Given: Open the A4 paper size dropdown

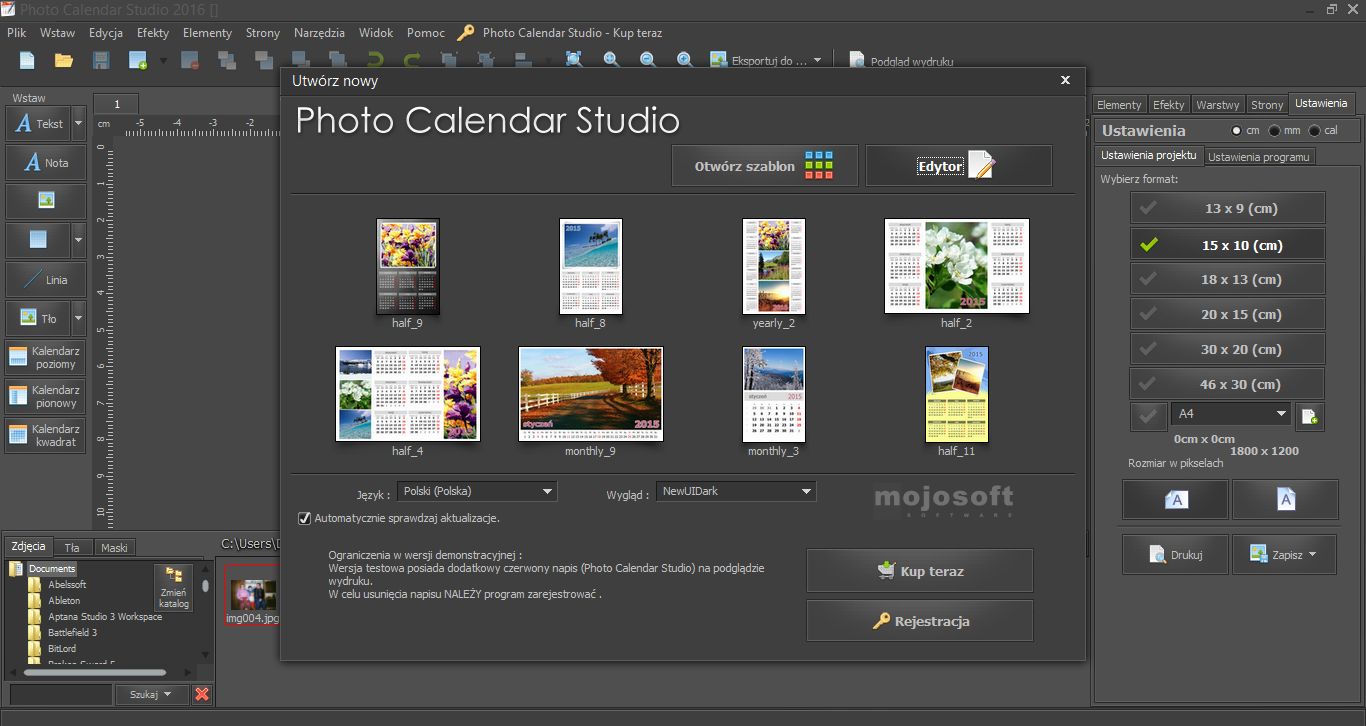Looking at the screenshot, I should [1232, 413].
